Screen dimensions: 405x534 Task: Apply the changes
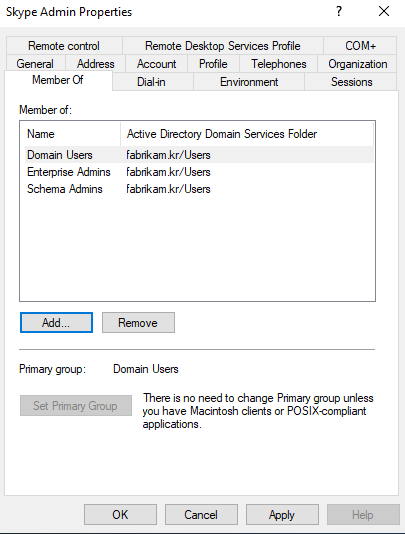282,515
